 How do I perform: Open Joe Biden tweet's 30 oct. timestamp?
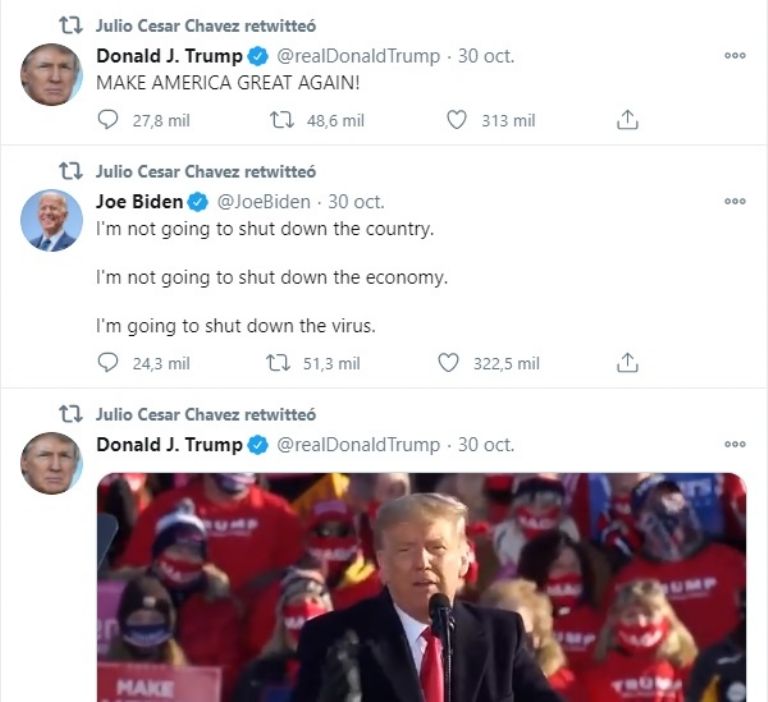(x=356, y=201)
